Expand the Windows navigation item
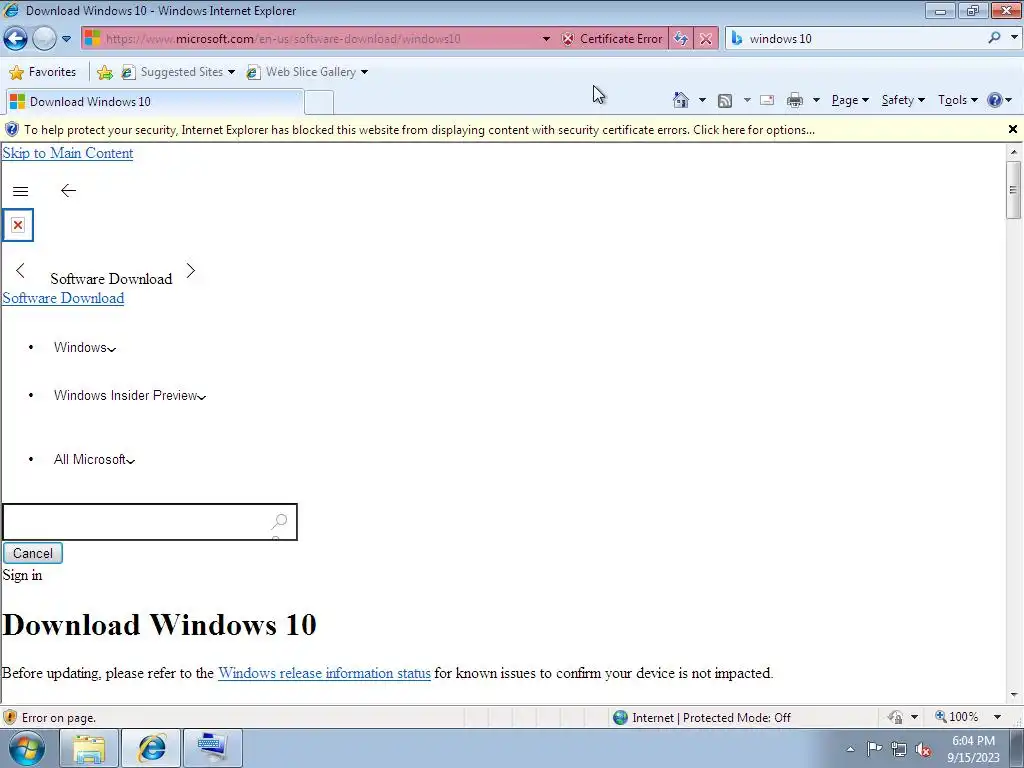 [85, 347]
